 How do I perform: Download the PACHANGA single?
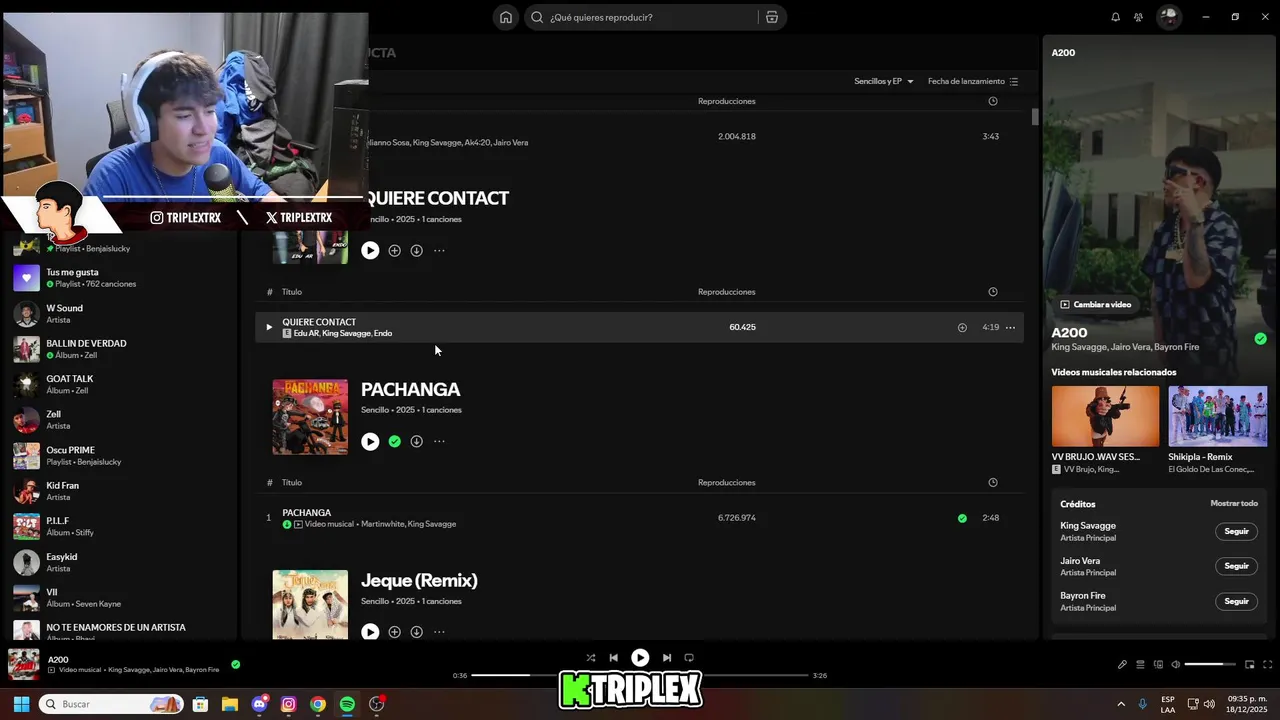coord(416,442)
